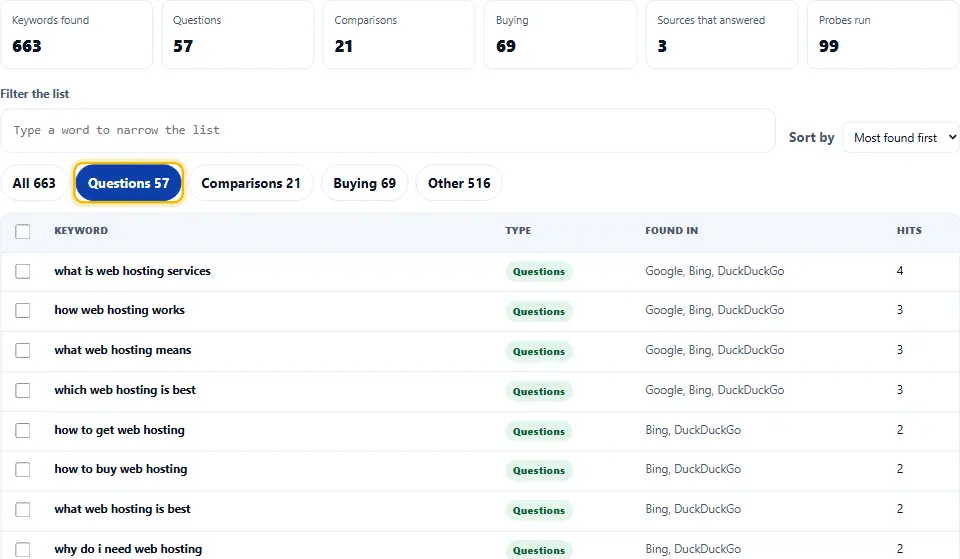Check the 'what web hosting means' row
Screen dimensions: 960x559
23,350
